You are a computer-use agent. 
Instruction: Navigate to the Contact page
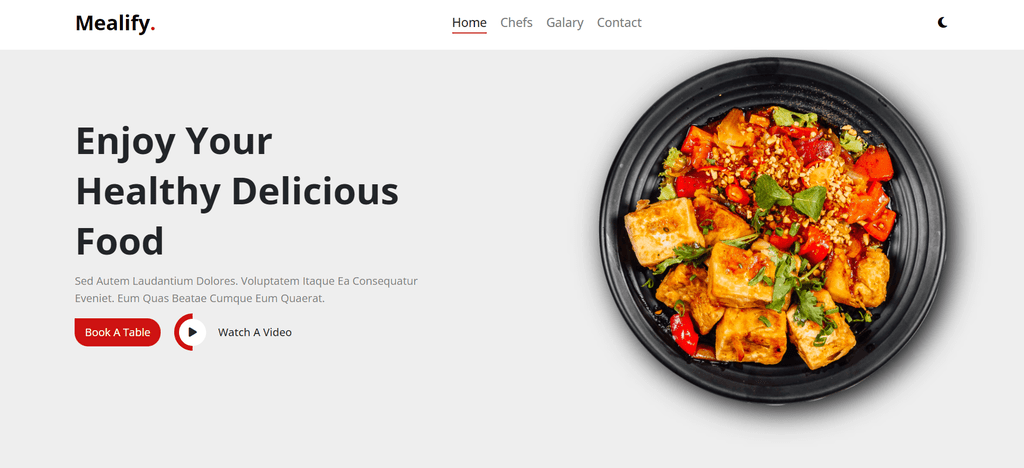[619, 23]
